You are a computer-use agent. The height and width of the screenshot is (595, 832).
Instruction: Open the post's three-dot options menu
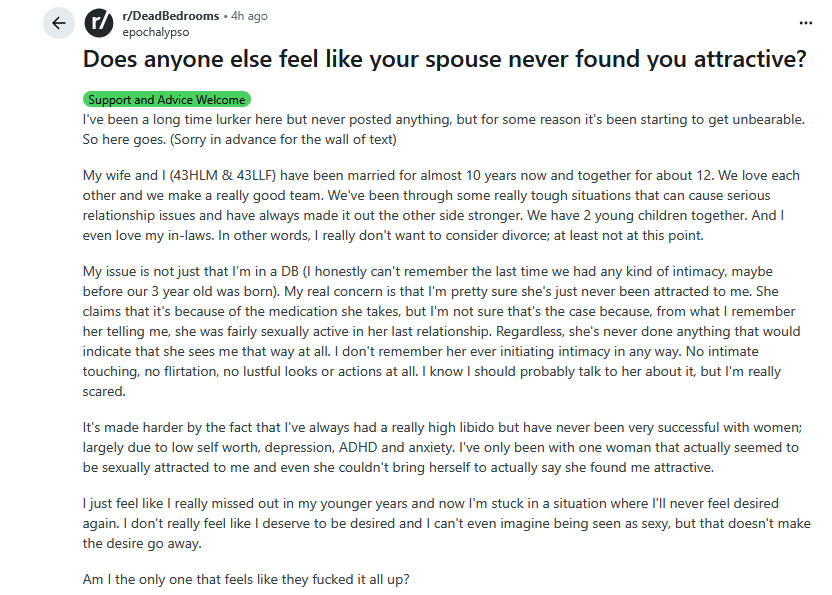tap(806, 23)
